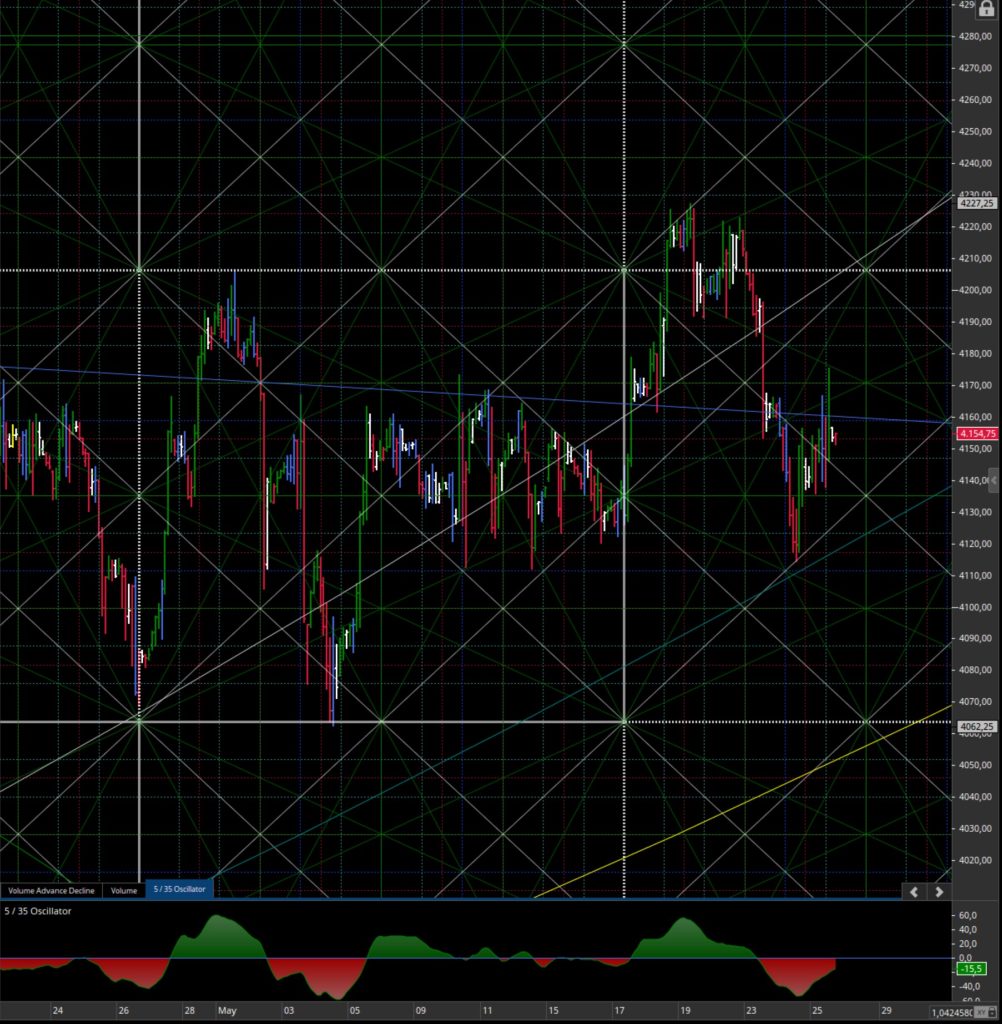The width and height of the screenshot is (1002, 1024).
Task: Click the 20,0 oscillator scale label
Action: [x=968, y=944]
